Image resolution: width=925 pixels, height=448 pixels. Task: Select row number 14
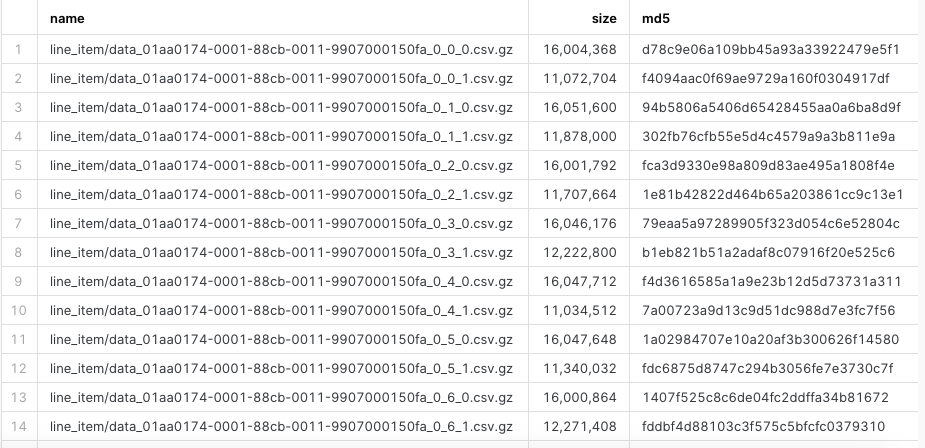[18, 427]
